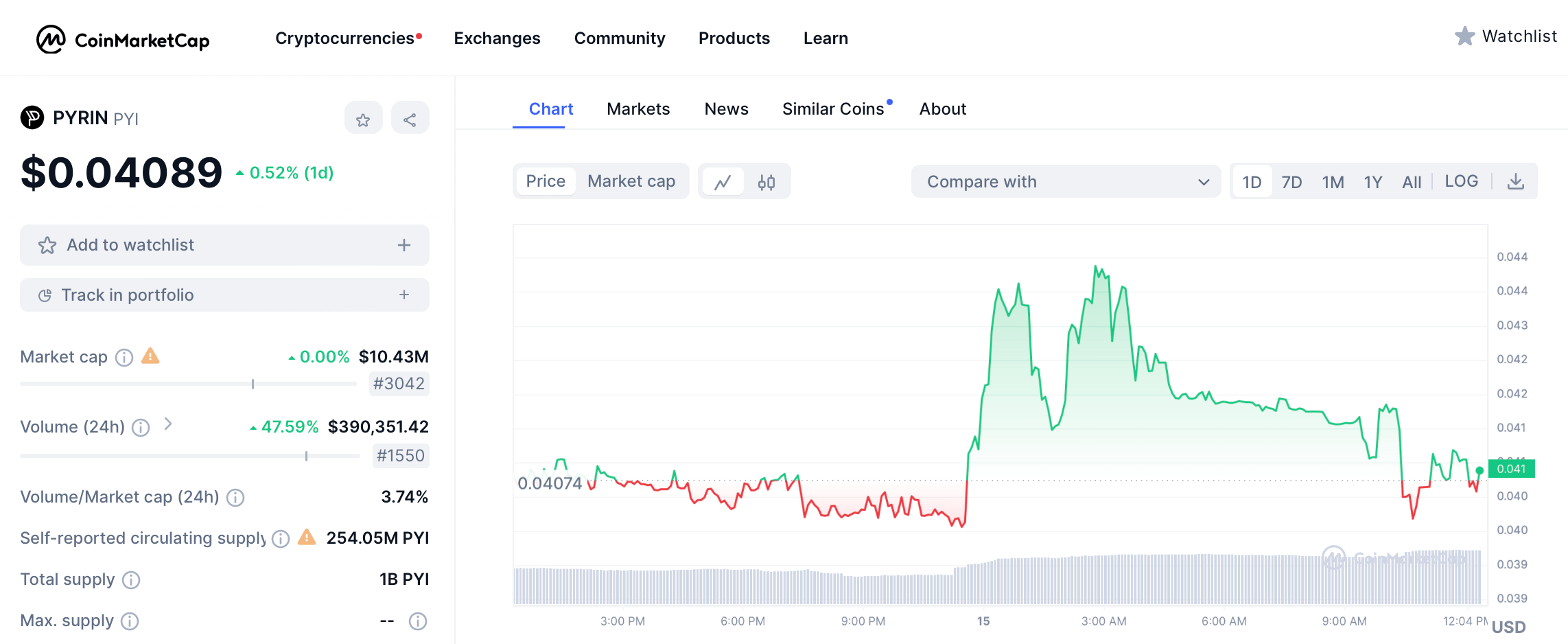
Task: Open info icon next to Total supply
Action: [x=131, y=580]
